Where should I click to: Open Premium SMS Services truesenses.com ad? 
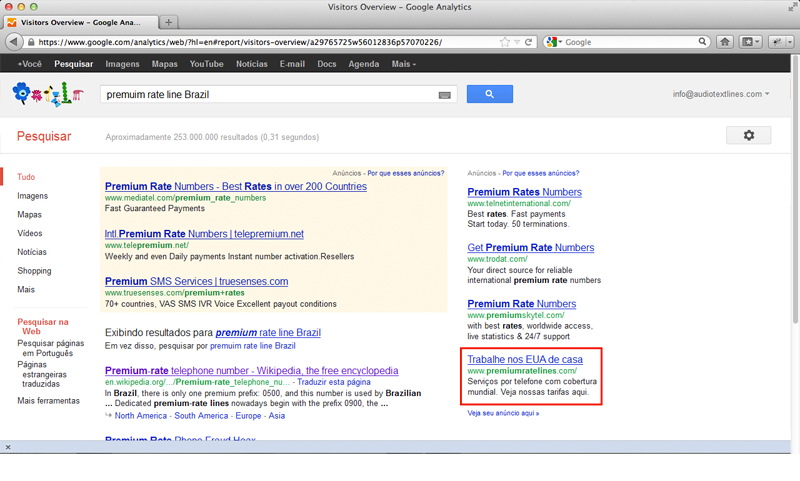click(x=196, y=281)
